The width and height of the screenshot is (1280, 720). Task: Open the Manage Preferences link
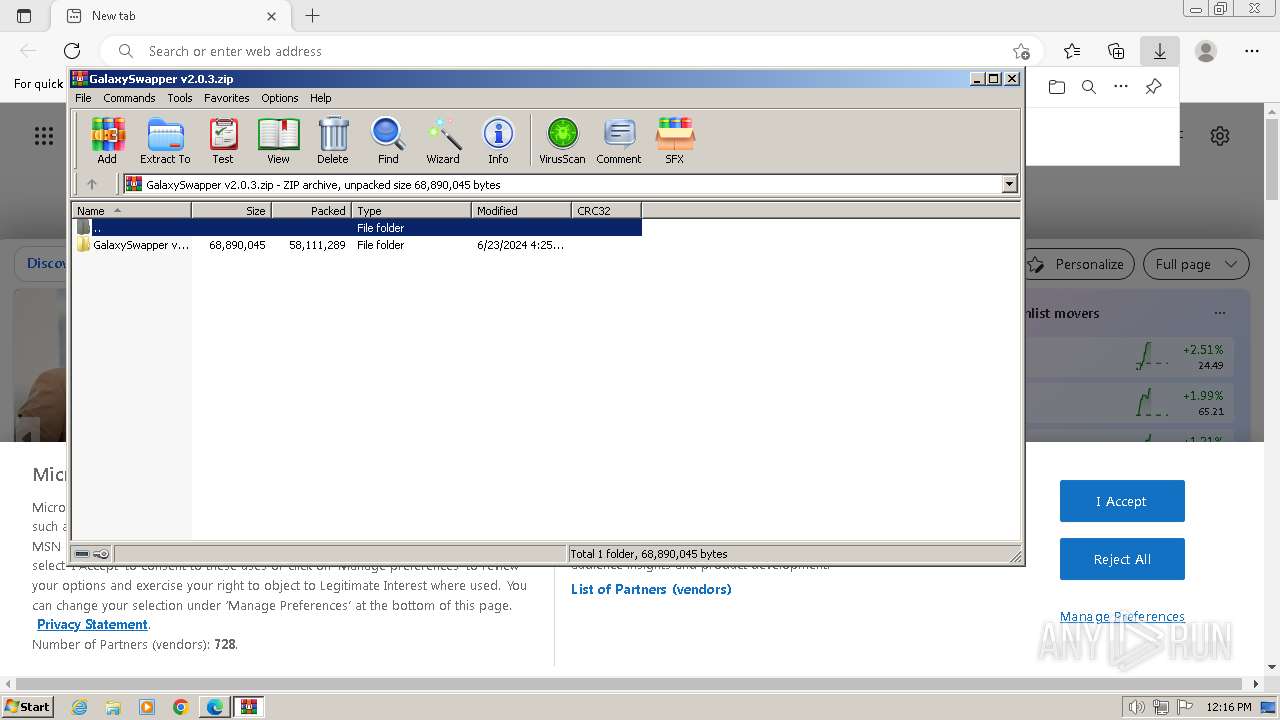pyautogui.click(x=1122, y=616)
